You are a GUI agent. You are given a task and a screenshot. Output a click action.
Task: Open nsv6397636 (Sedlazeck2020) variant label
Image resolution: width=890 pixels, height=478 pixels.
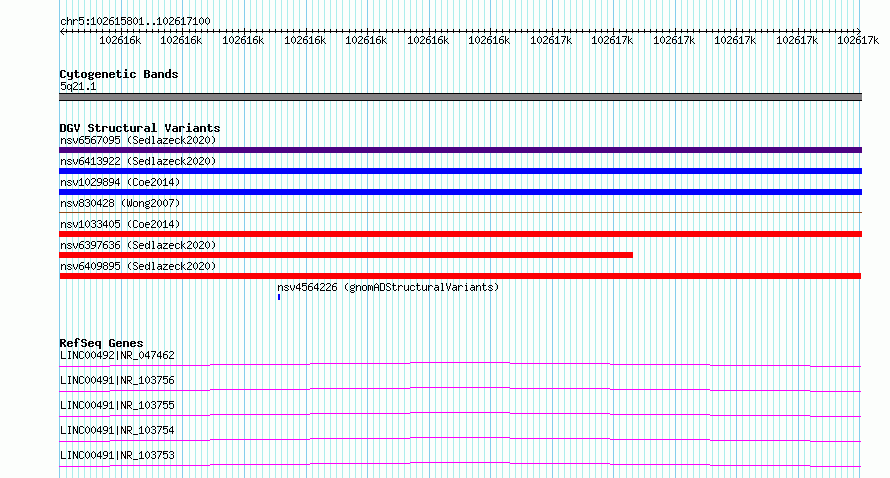138,245
